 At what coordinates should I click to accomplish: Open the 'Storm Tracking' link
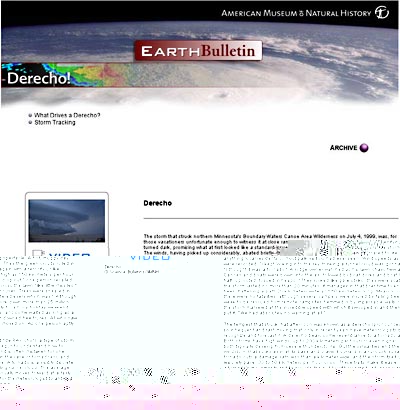[55, 122]
